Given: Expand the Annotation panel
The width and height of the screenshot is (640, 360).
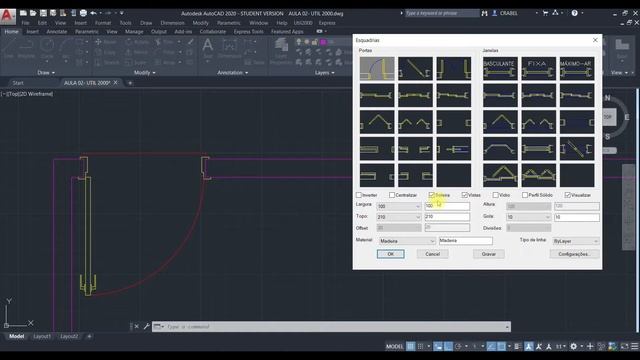Looking at the screenshot, I should (233, 73).
